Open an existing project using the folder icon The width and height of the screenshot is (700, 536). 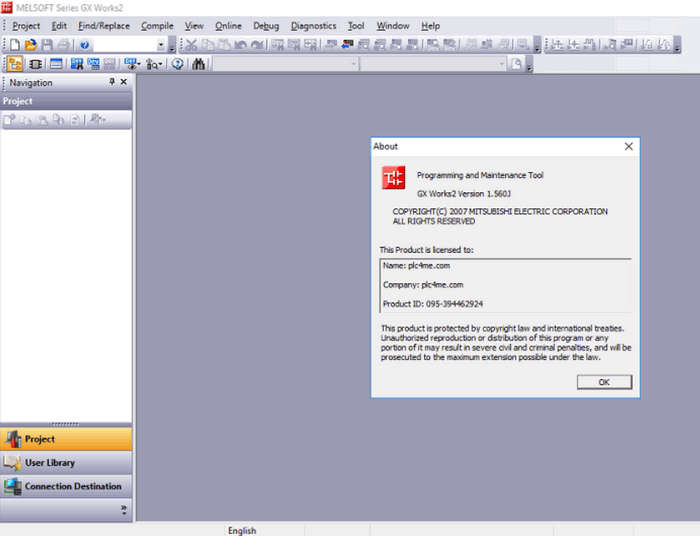pyautogui.click(x=31, y=45)
